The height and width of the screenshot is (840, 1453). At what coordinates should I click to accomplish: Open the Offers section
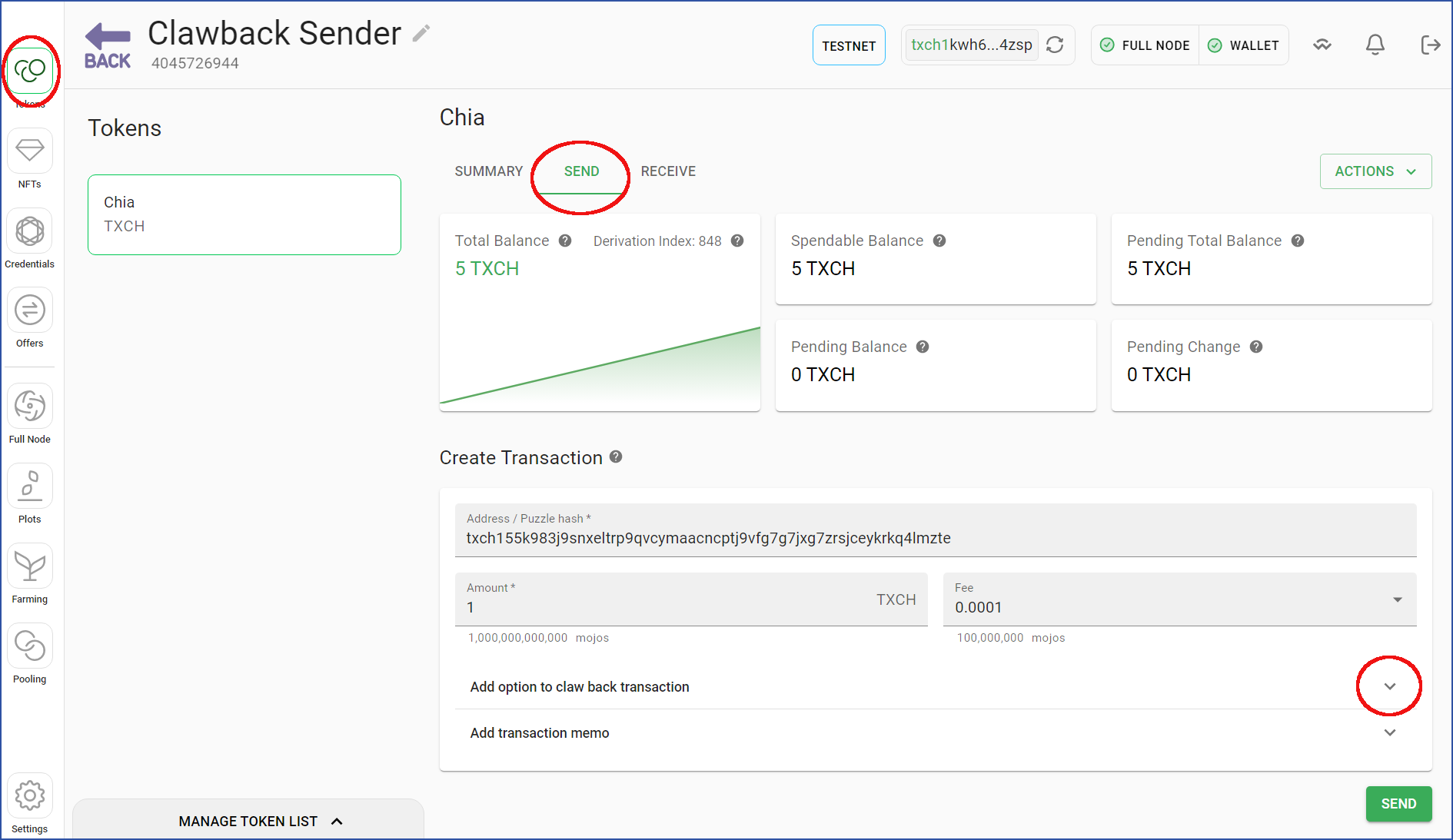30,310
